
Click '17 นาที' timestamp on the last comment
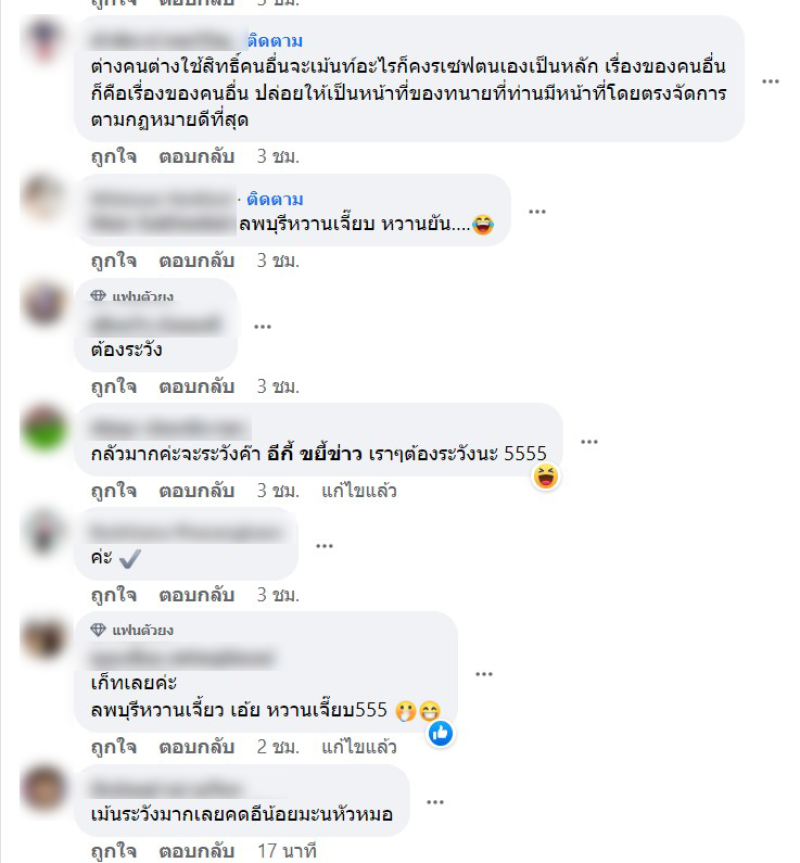coord(287,850)
